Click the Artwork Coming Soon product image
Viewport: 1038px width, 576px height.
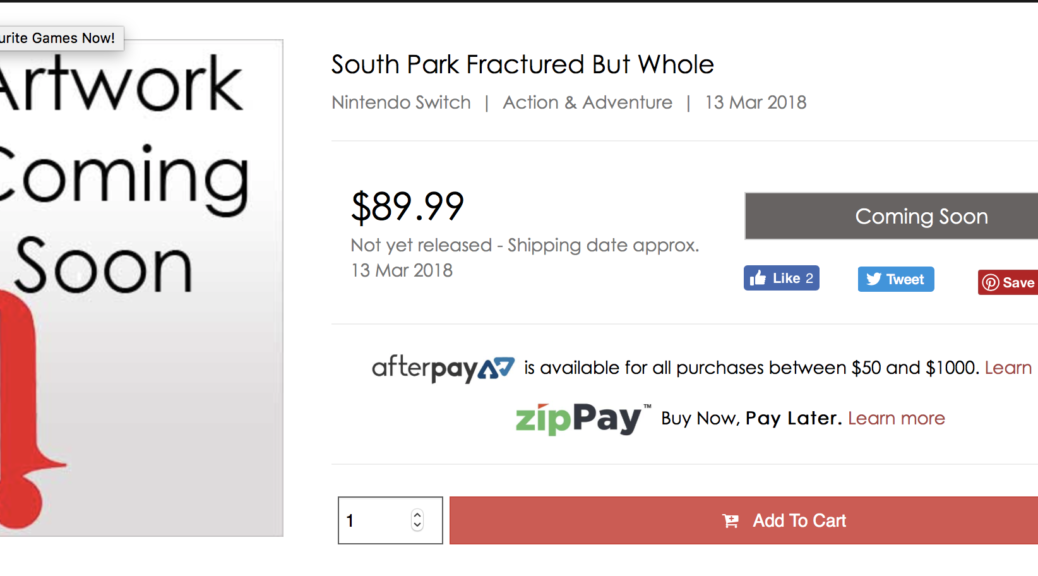141,287
